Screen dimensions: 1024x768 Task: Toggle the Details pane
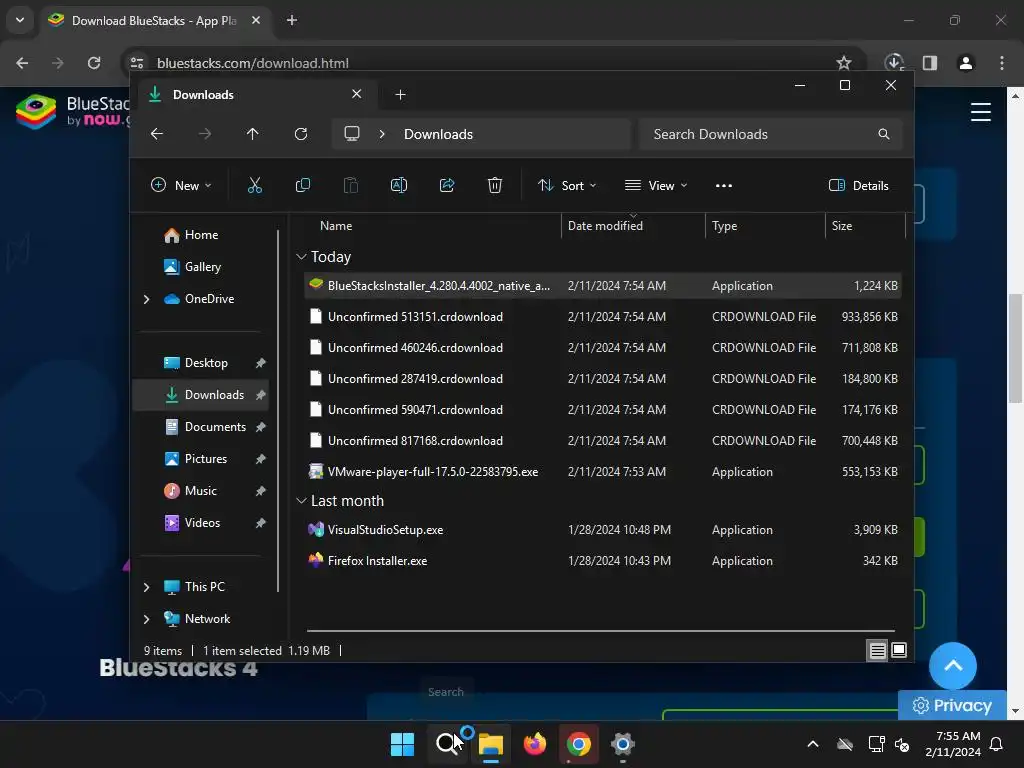[858, 185]
